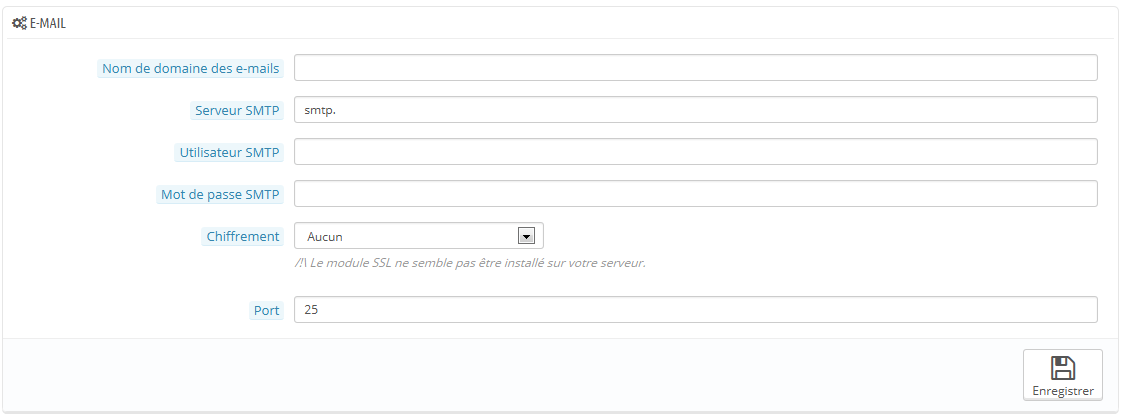
Task: Click the Utilisateur SMTP label
Action: tap(230, 153)
